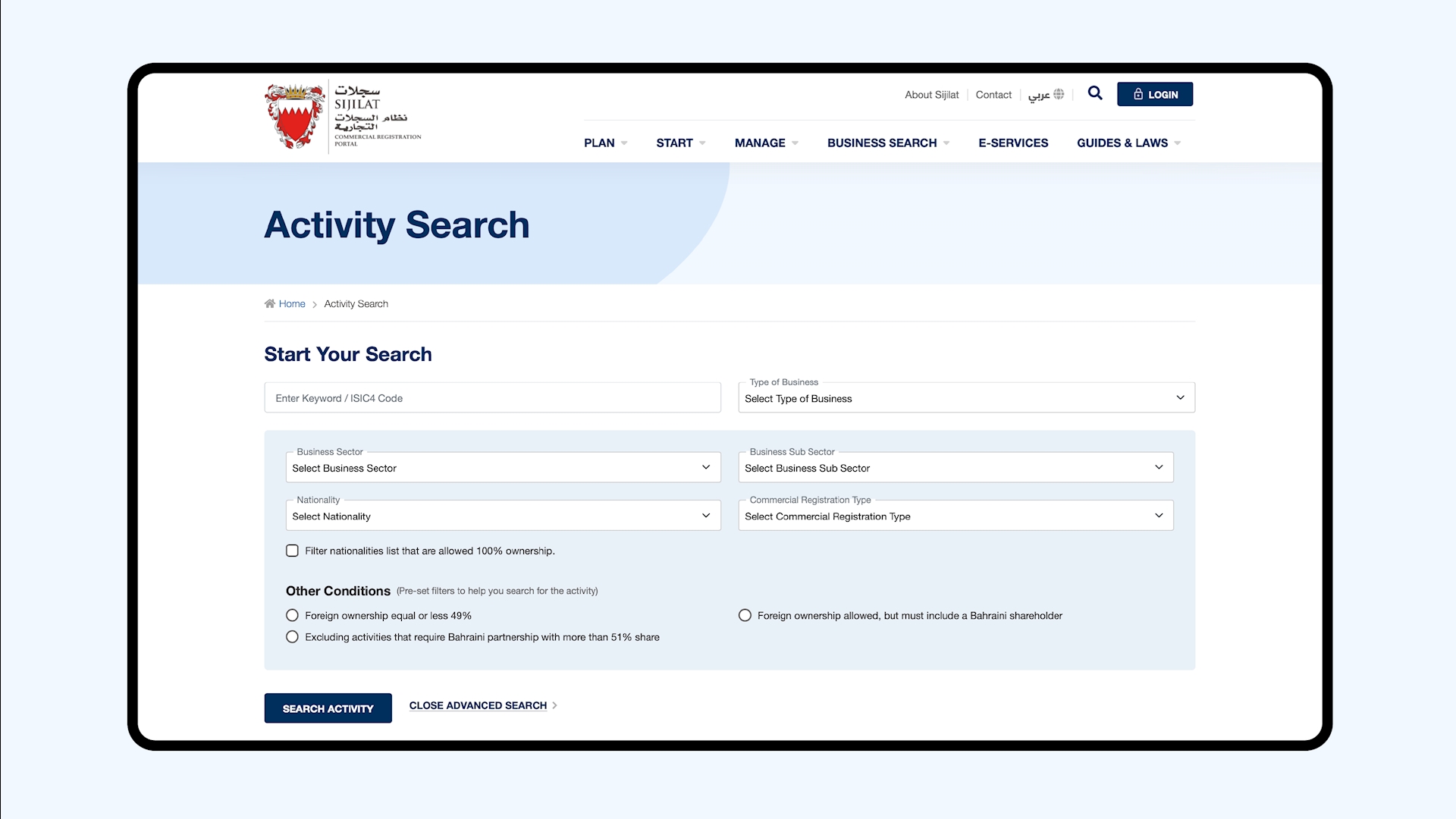1456x819 pixels.
Task: Click CLOSE ADVANCED SEARCH link
Action: [478, 705]
